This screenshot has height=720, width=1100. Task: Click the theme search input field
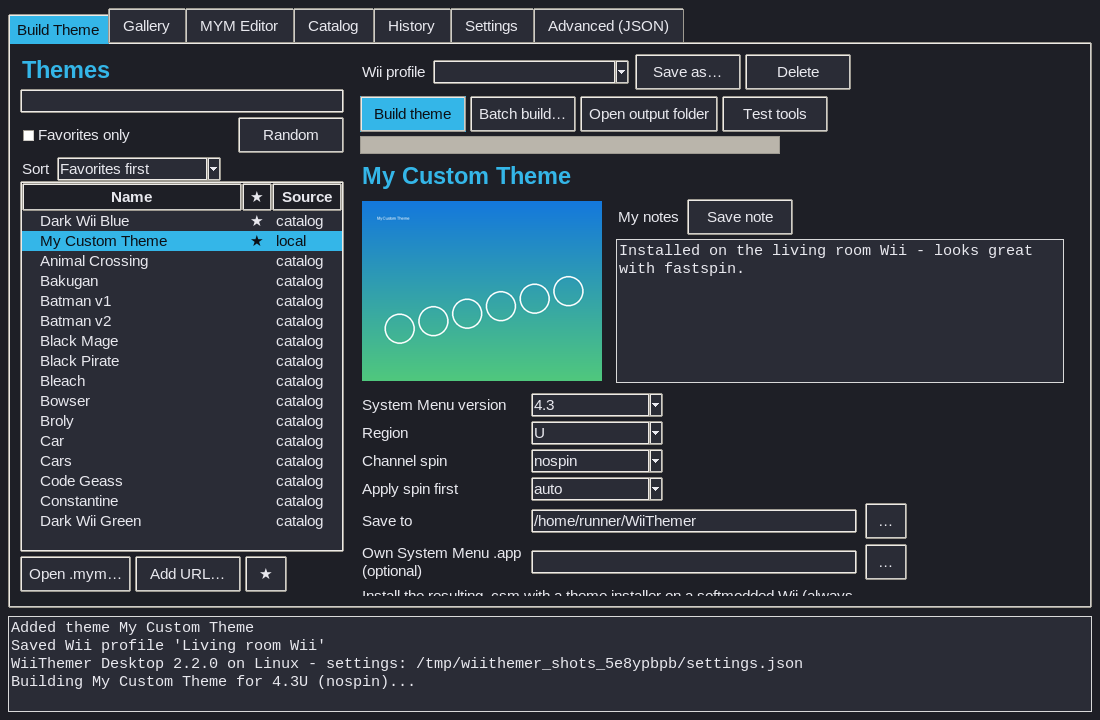pos(182,101)
